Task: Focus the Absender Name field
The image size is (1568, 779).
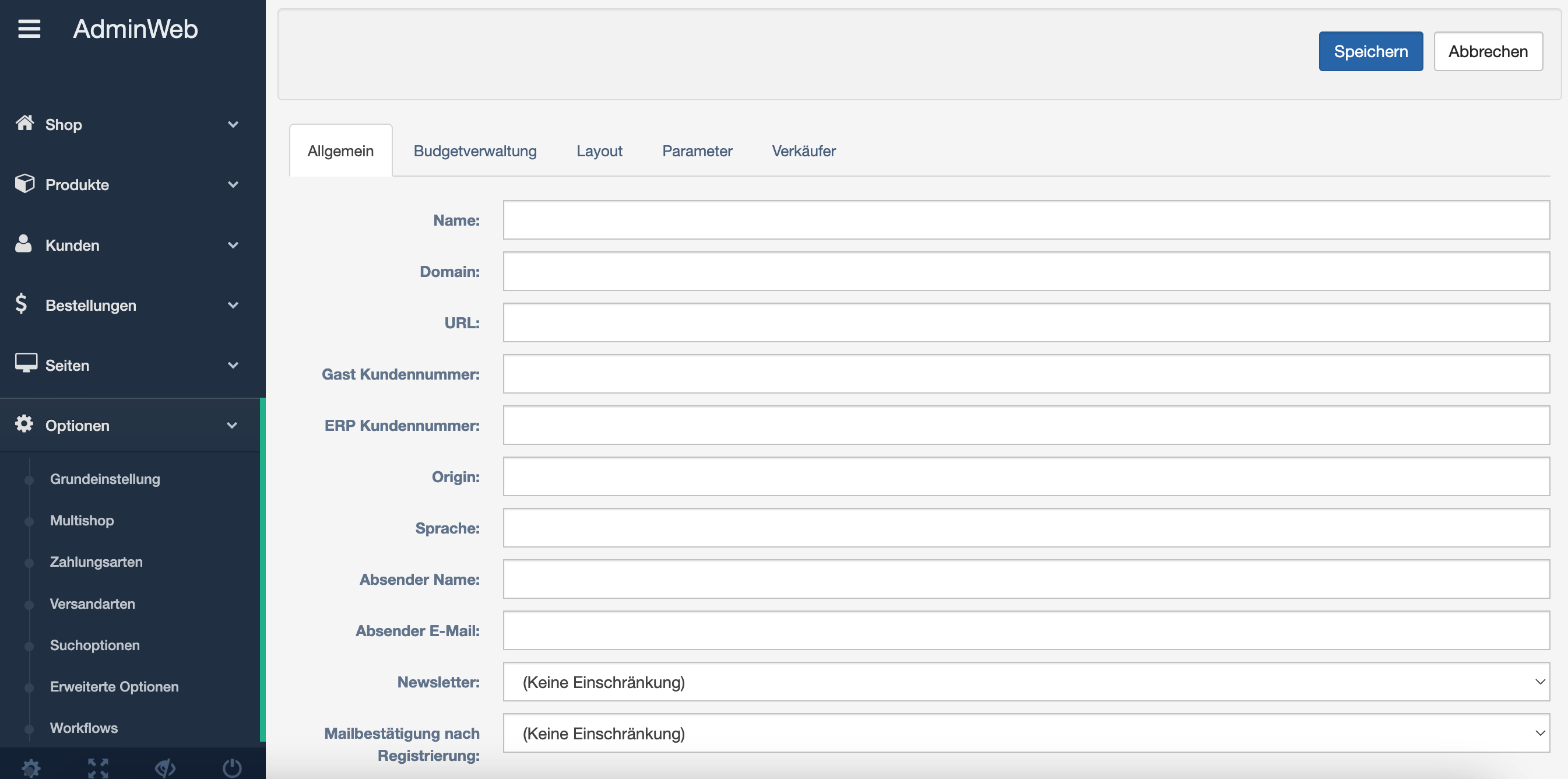Action: tap(1026, 579)
